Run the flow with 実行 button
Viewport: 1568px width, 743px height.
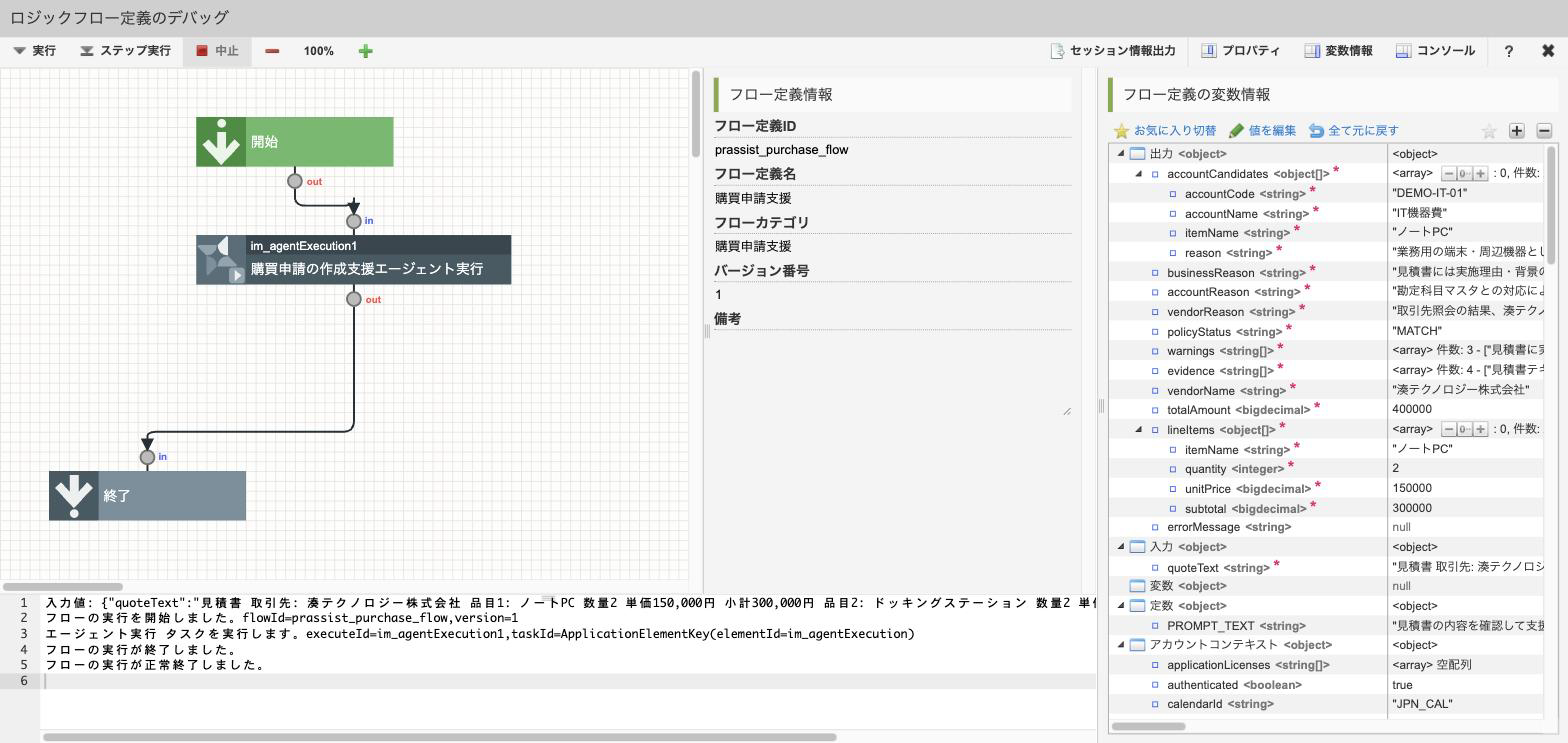34,51
